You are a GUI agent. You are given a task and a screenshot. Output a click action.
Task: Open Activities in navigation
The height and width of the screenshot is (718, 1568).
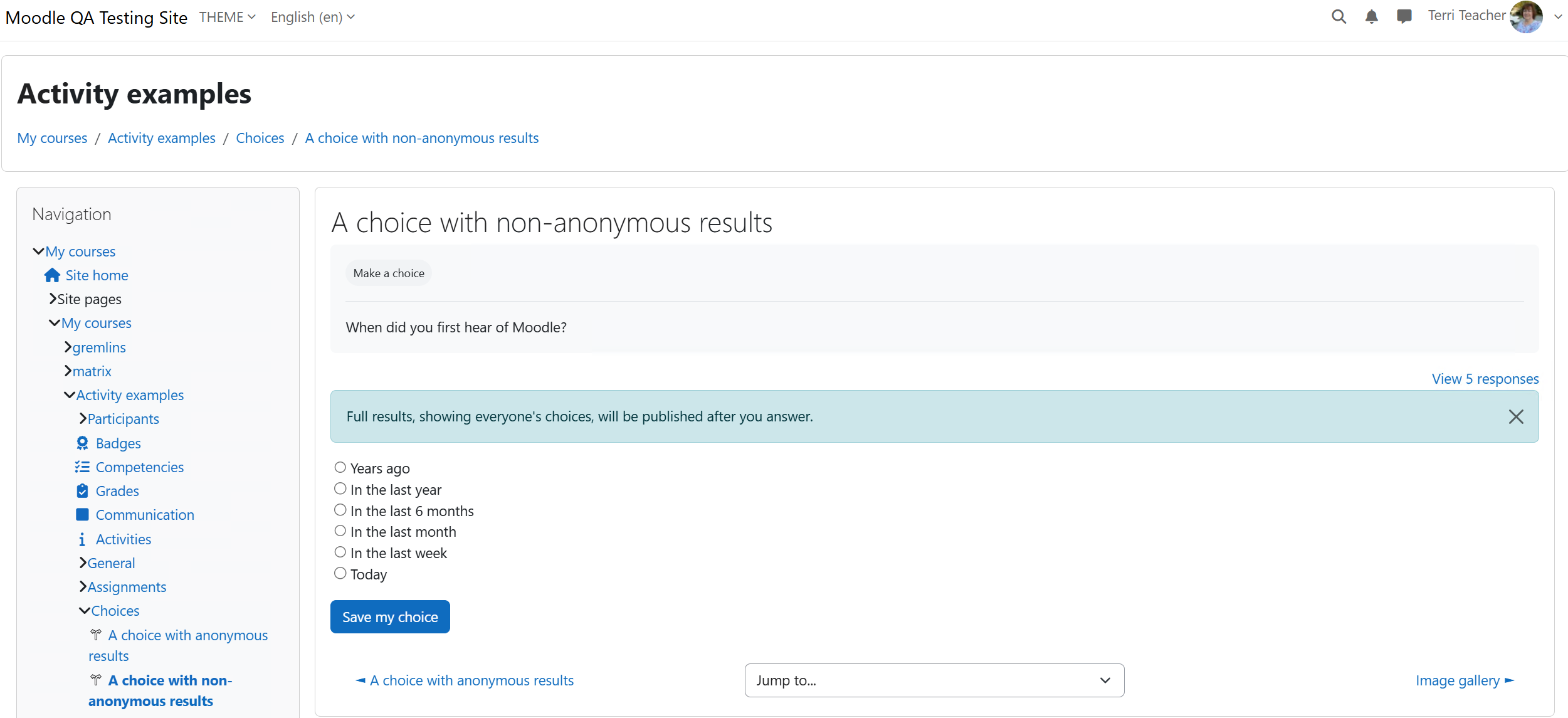(124, 539)
